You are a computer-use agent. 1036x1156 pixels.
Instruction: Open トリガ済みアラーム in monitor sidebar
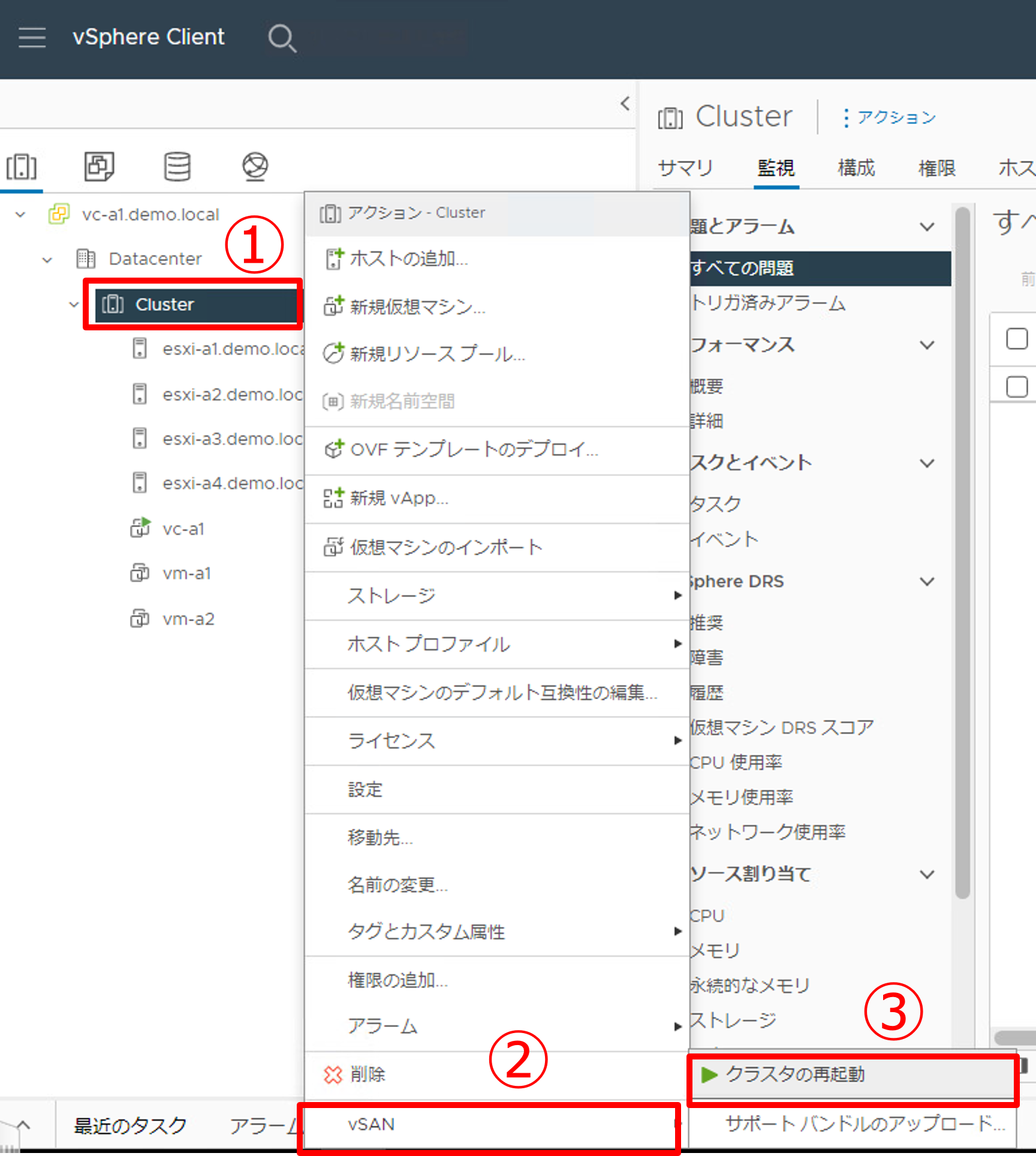point(768,303)
